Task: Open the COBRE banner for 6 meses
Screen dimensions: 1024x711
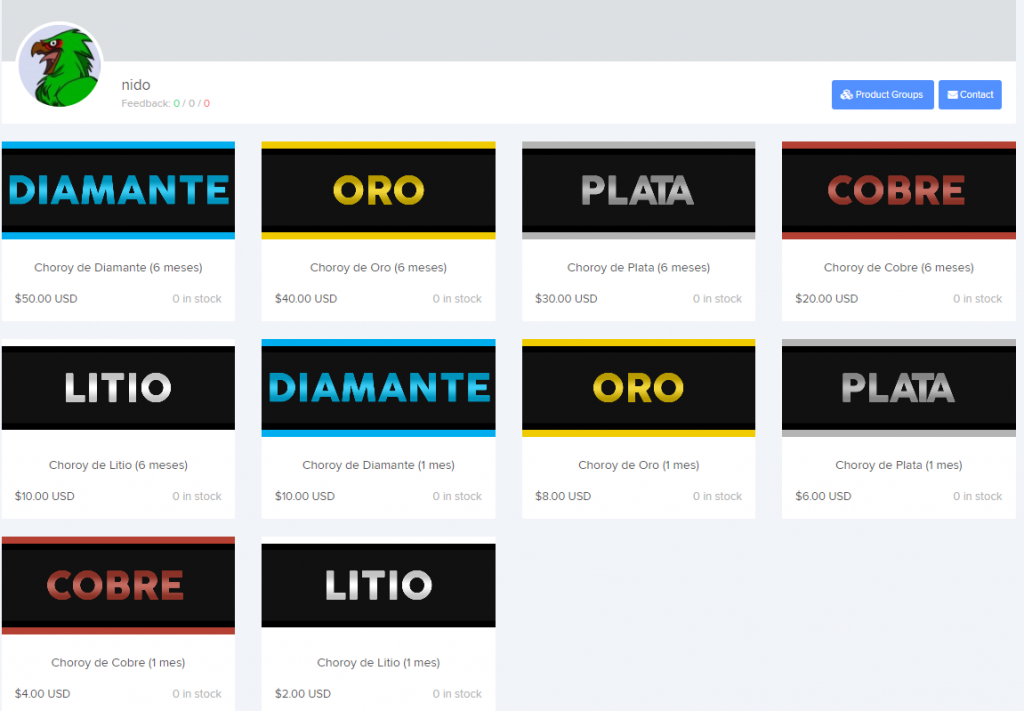Action: (898, 190)
